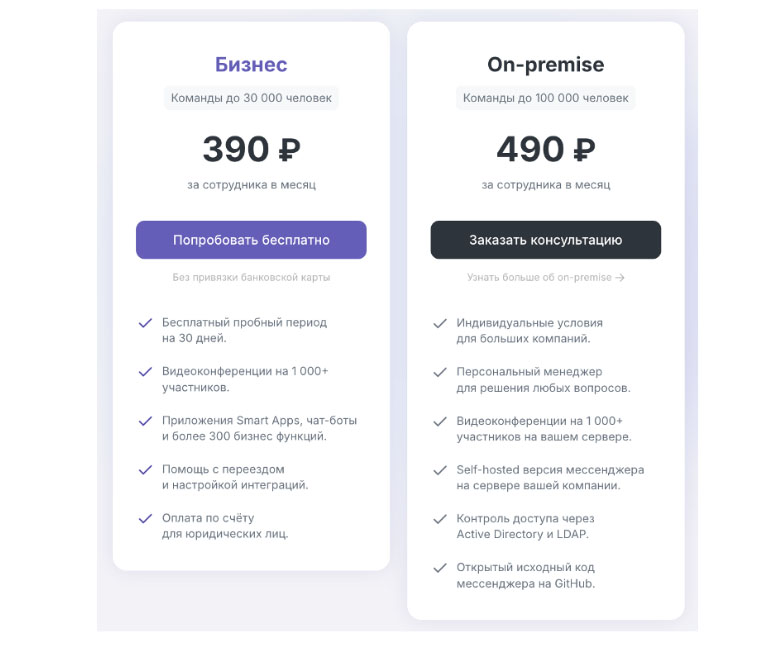Click checkmark next to "Приложения Smart Apps"
This screenshot has height=664, width=782.
click(145, 420)
